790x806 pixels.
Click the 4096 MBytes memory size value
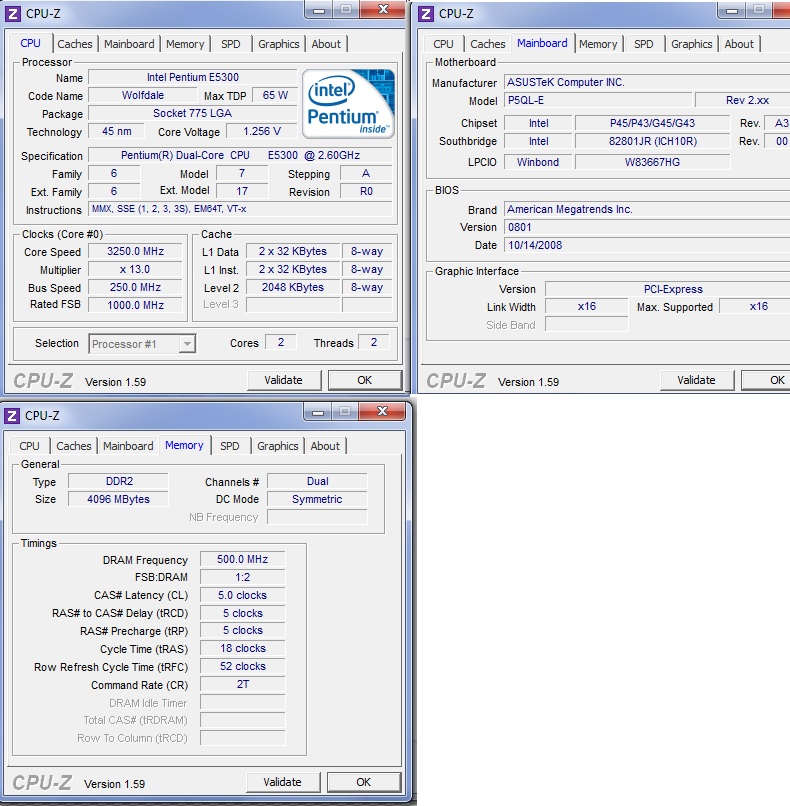tap(118, 499)
